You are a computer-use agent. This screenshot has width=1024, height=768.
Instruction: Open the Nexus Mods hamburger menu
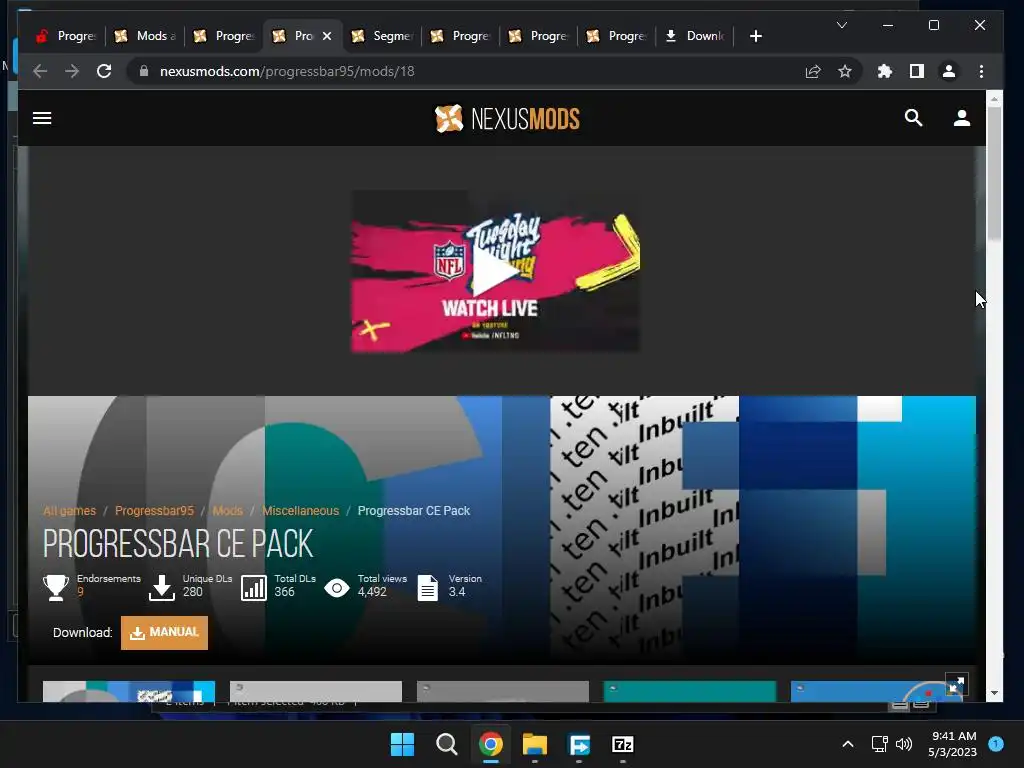point(42,118)
